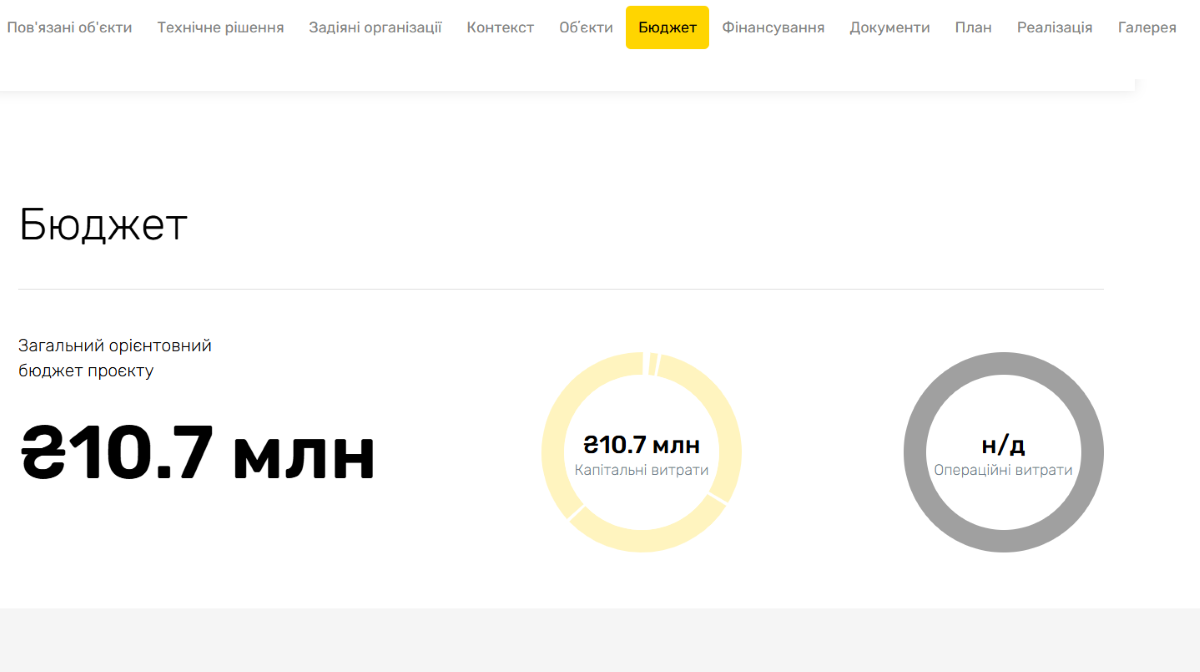
Task: Click the н/д value inside gray donut
Action: point(1003,445)
